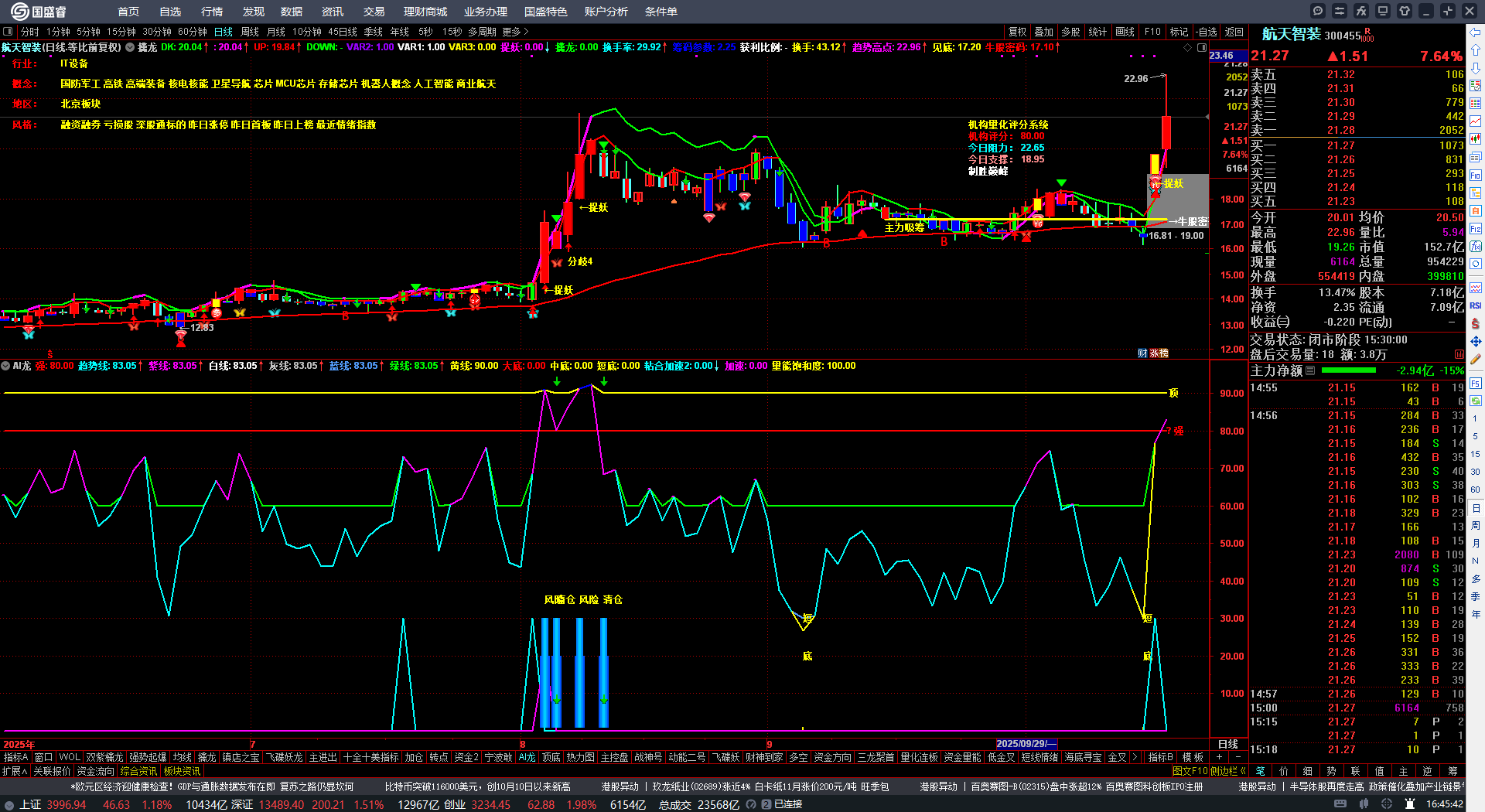Click the 多股 button
The height and width of the screenshot is (812, 1485).
1070,32
